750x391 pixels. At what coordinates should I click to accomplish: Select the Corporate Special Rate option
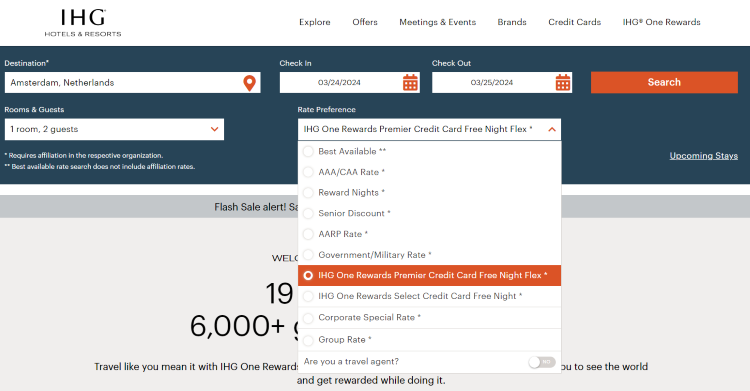click(429, 317)
